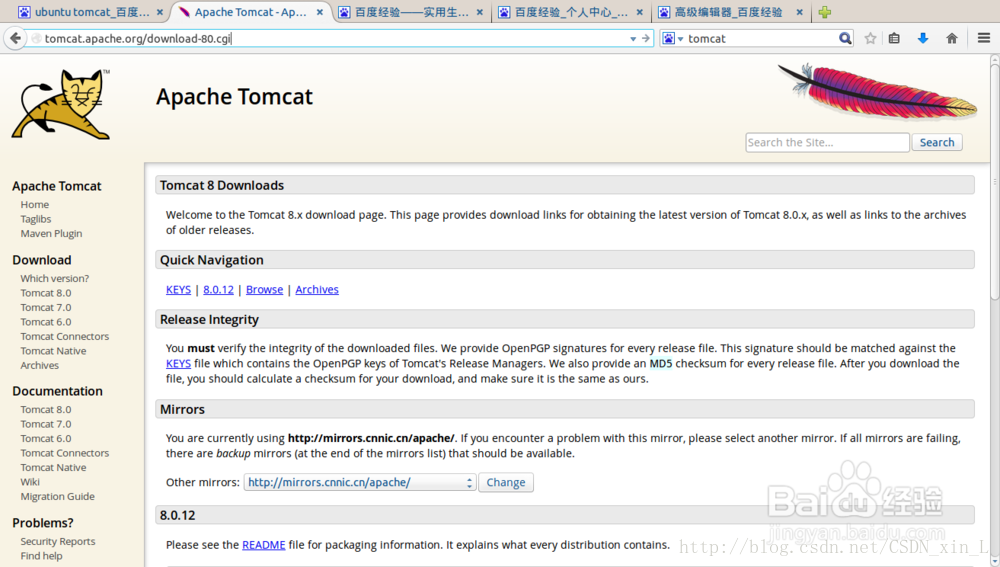This screenshot has width=1000, height=567.
Task: Open Home in the sidebar
Action: tap(34, 205)
